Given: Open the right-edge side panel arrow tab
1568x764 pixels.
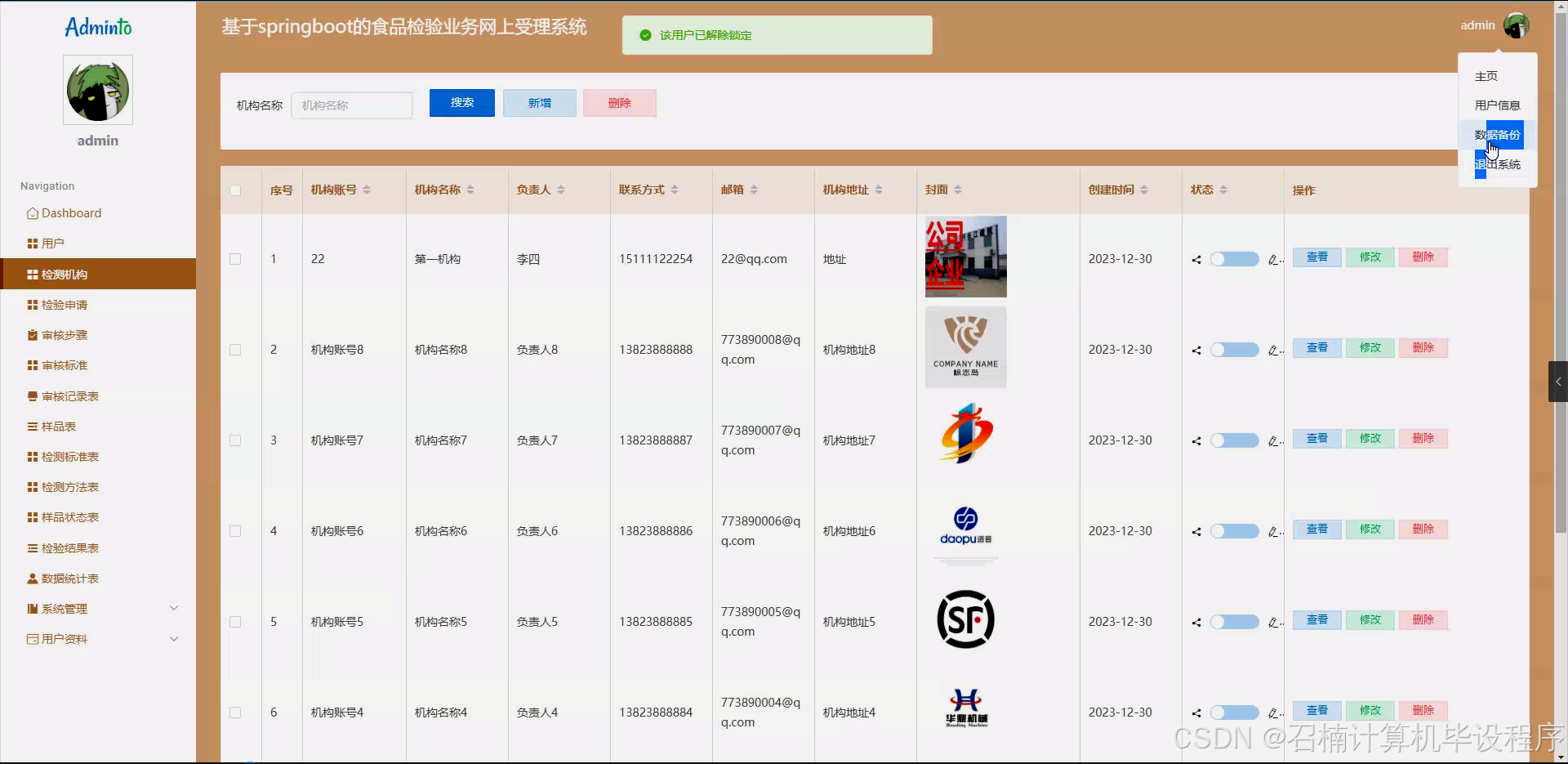Looking at the screenshot, I should coord(1558,382).
